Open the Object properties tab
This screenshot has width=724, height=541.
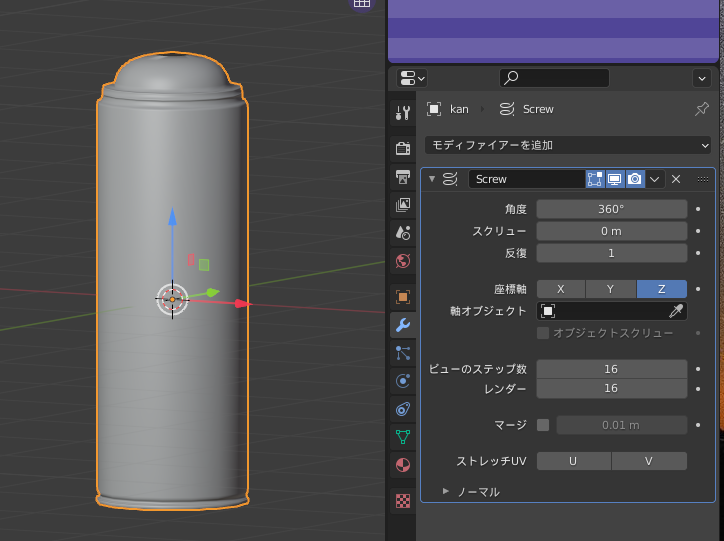[403, 297]
